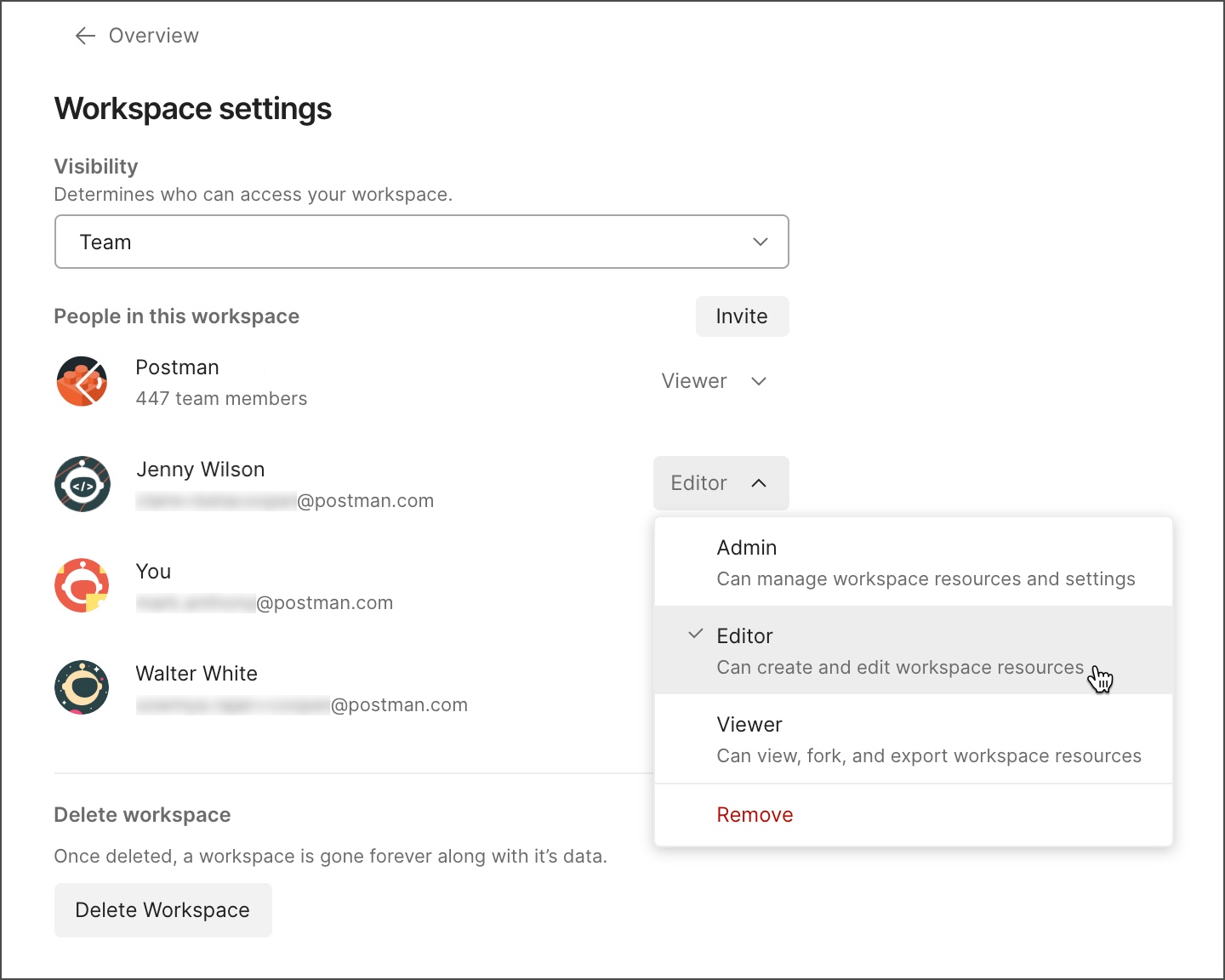Viewport: 1225px width, 980px height.
Task: Click the Postman team avatar
Action: click(83, 381)
